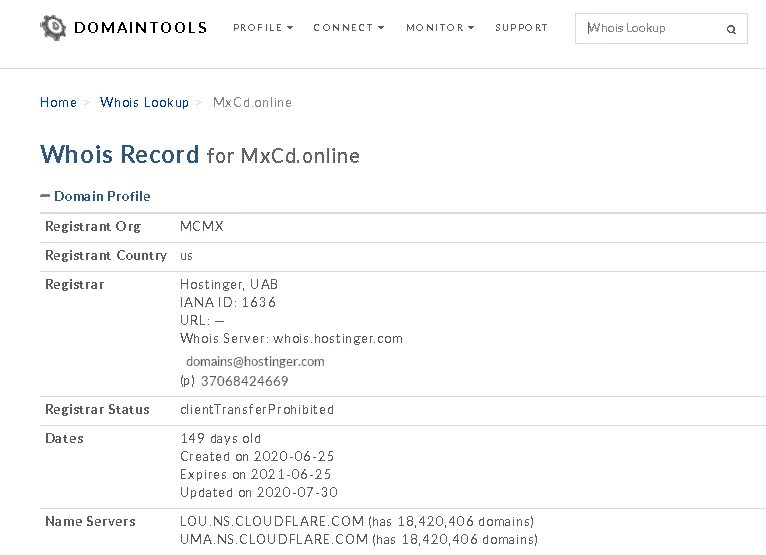Click the search magnifier icon

pos(731,29)
